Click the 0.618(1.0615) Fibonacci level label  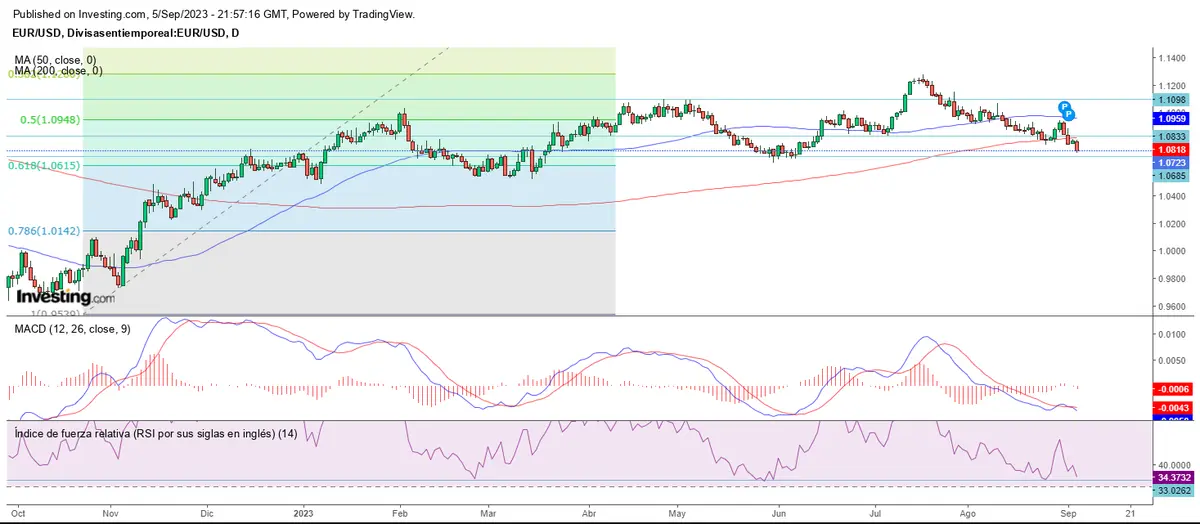(x=44, y=165)
